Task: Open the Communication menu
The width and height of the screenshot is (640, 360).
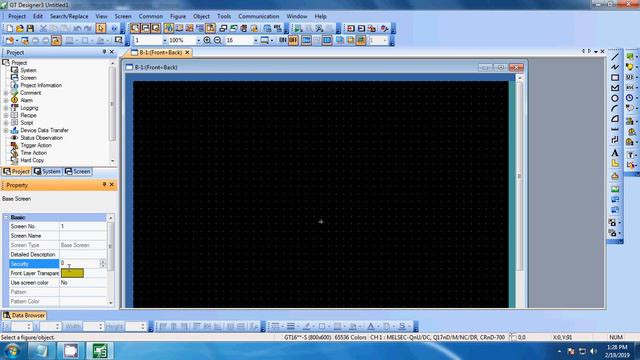Action: coord(259,16)
